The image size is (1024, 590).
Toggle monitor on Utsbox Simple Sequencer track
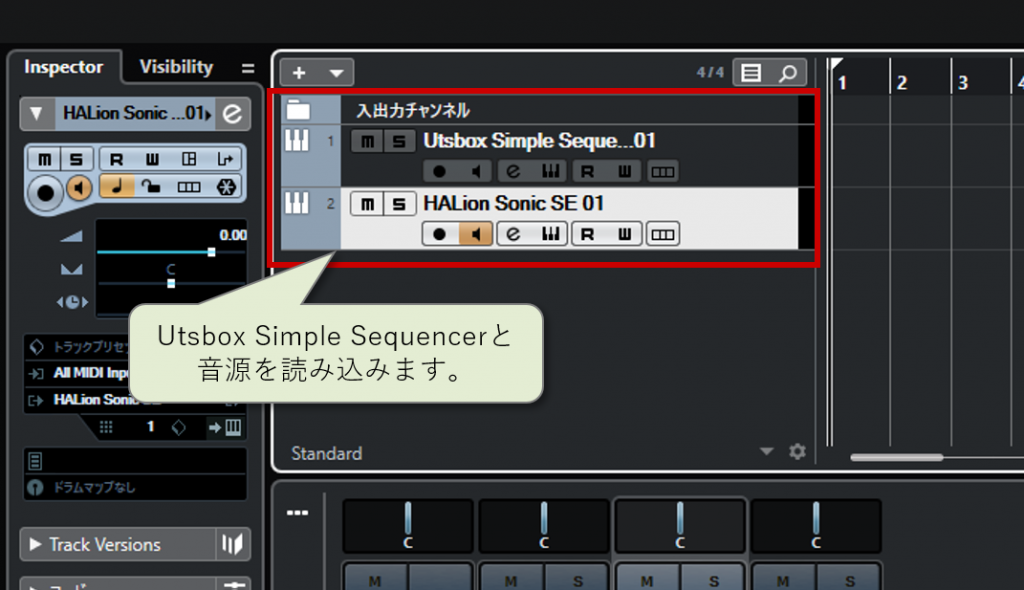click(476, 171)
